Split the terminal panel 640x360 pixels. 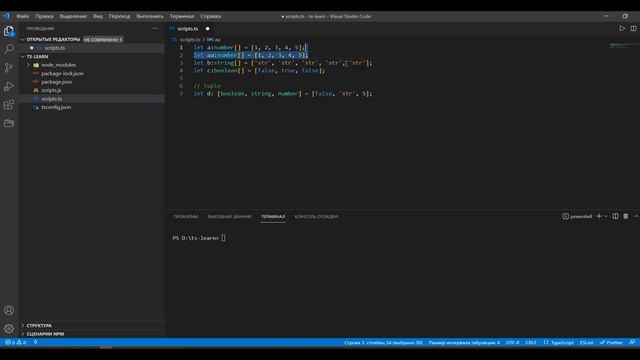(x=615, y=216)
